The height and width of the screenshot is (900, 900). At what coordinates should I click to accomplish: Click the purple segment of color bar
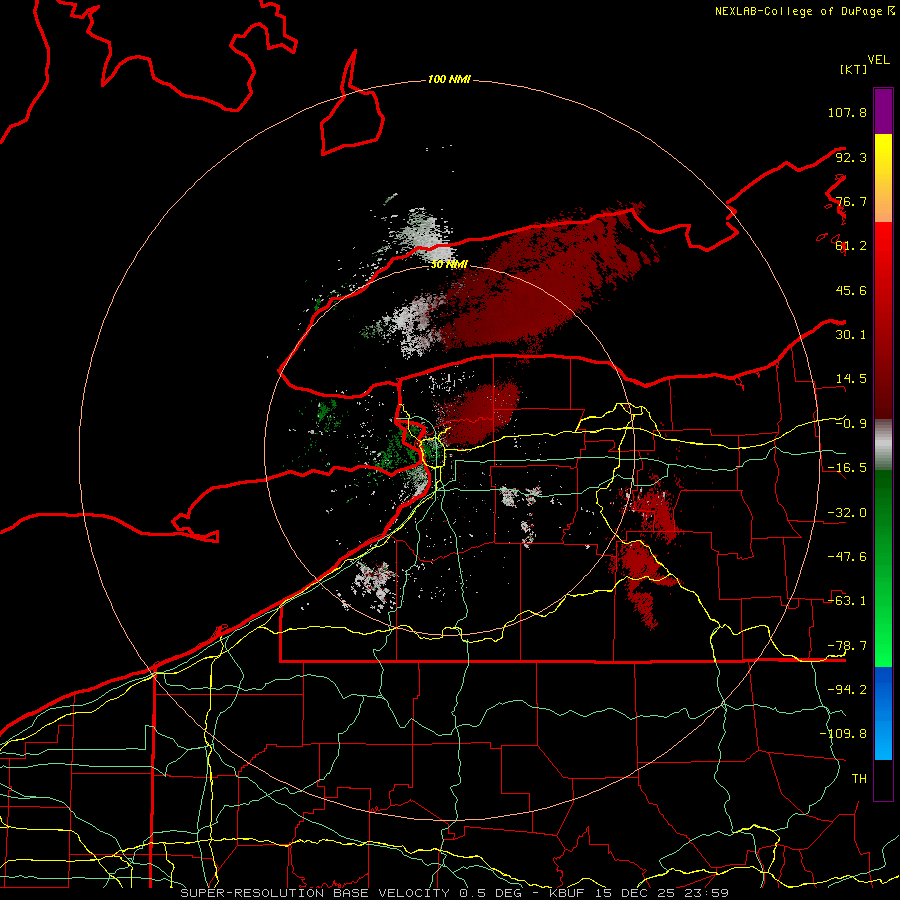(883, 111)
